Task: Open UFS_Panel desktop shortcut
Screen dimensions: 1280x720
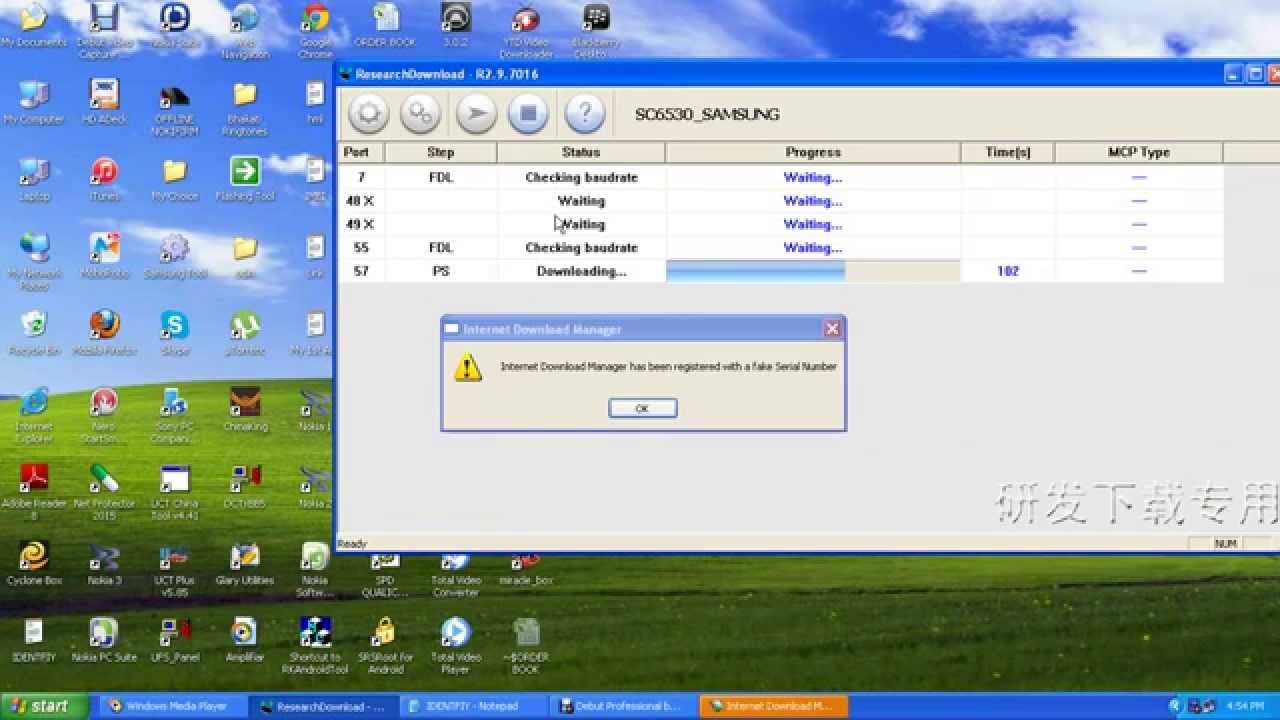Action: [174, 640]
